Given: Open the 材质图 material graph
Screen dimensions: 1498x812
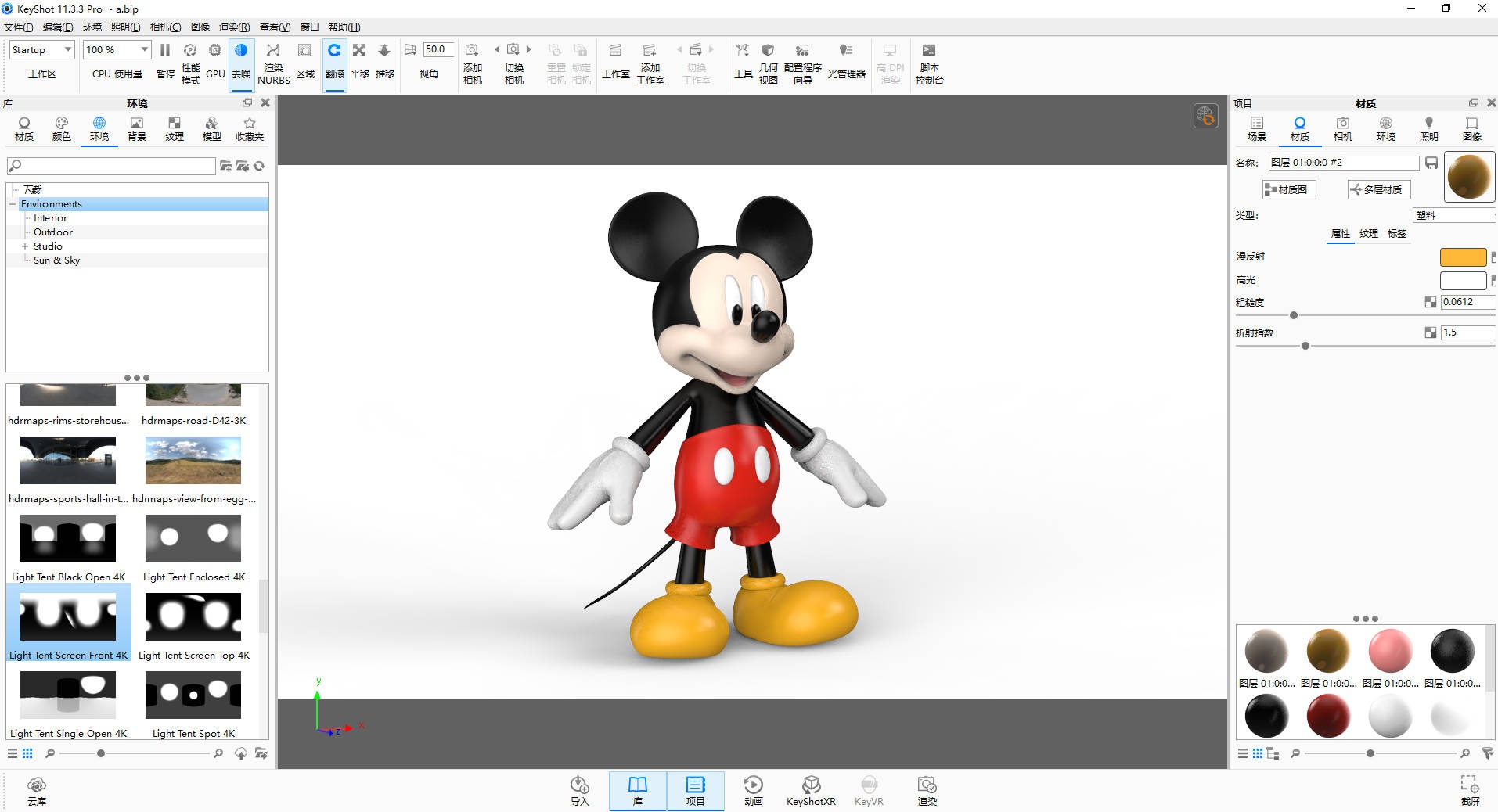Looking at the screenshot, I should (x=1289, y=189).
